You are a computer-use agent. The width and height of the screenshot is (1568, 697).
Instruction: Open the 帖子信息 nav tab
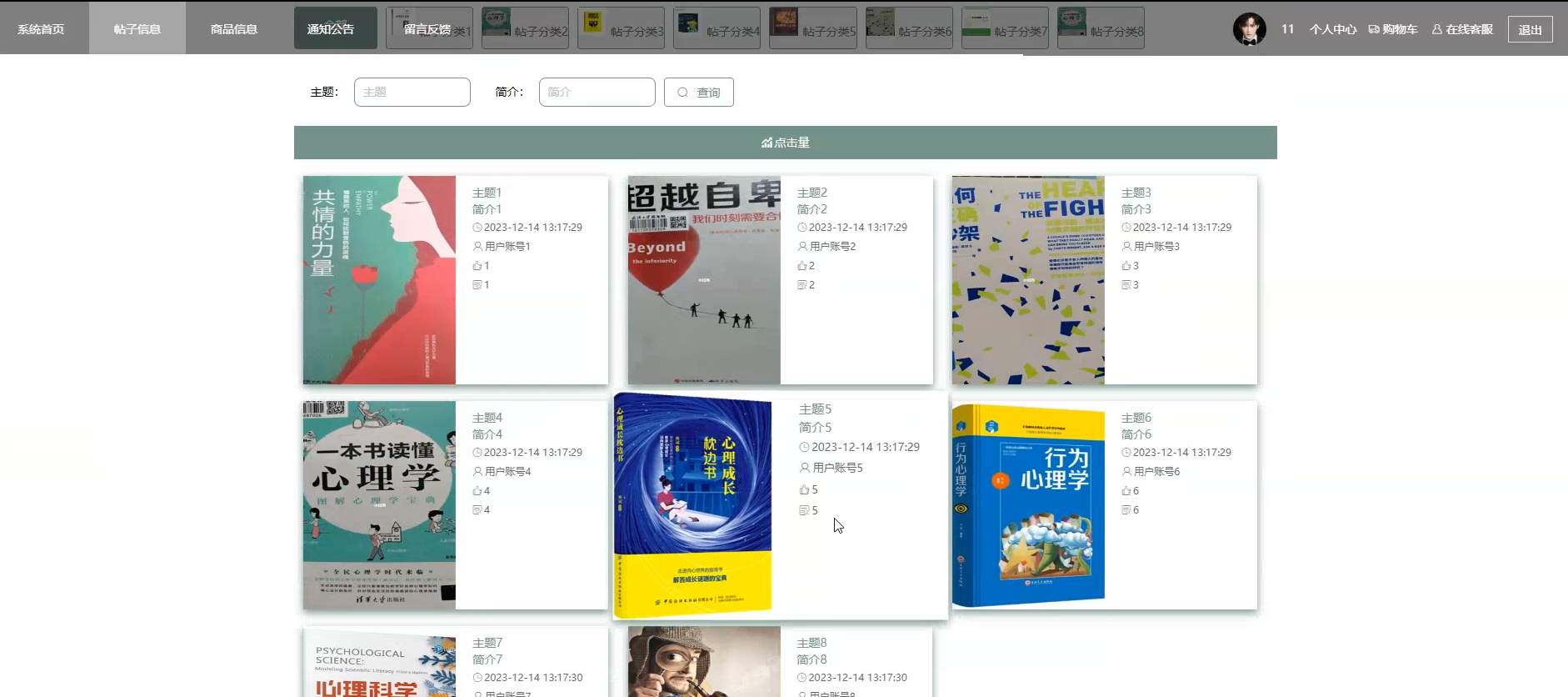(x=137, y=29)
